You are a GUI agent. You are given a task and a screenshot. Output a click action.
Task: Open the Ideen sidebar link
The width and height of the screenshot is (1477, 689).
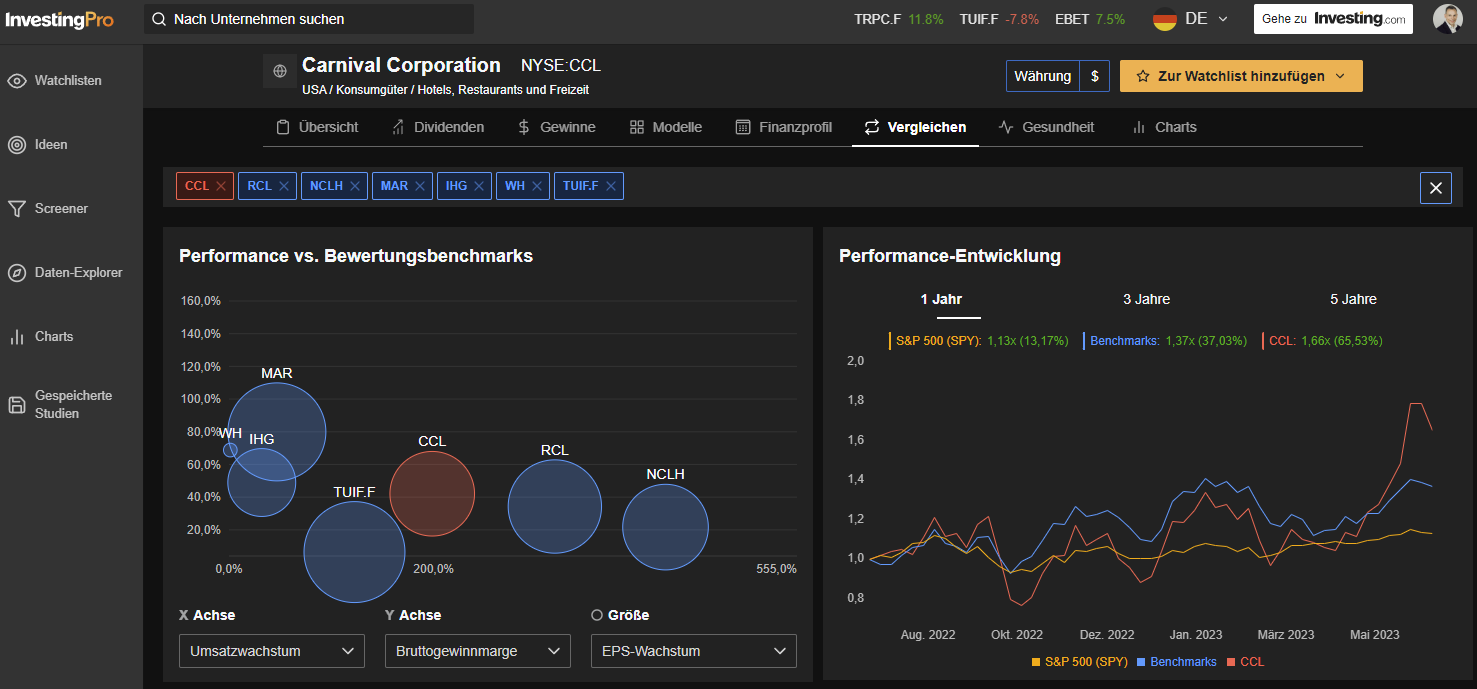coord(51,145)
